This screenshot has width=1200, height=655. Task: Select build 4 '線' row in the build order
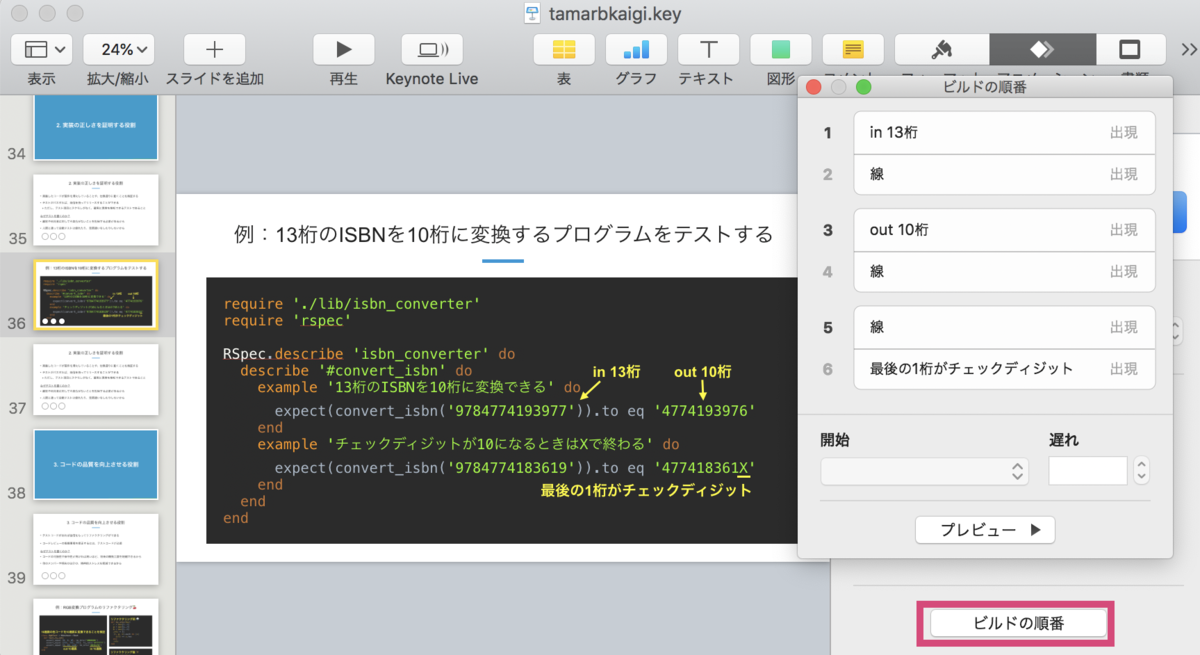[x=1005, y=271]
